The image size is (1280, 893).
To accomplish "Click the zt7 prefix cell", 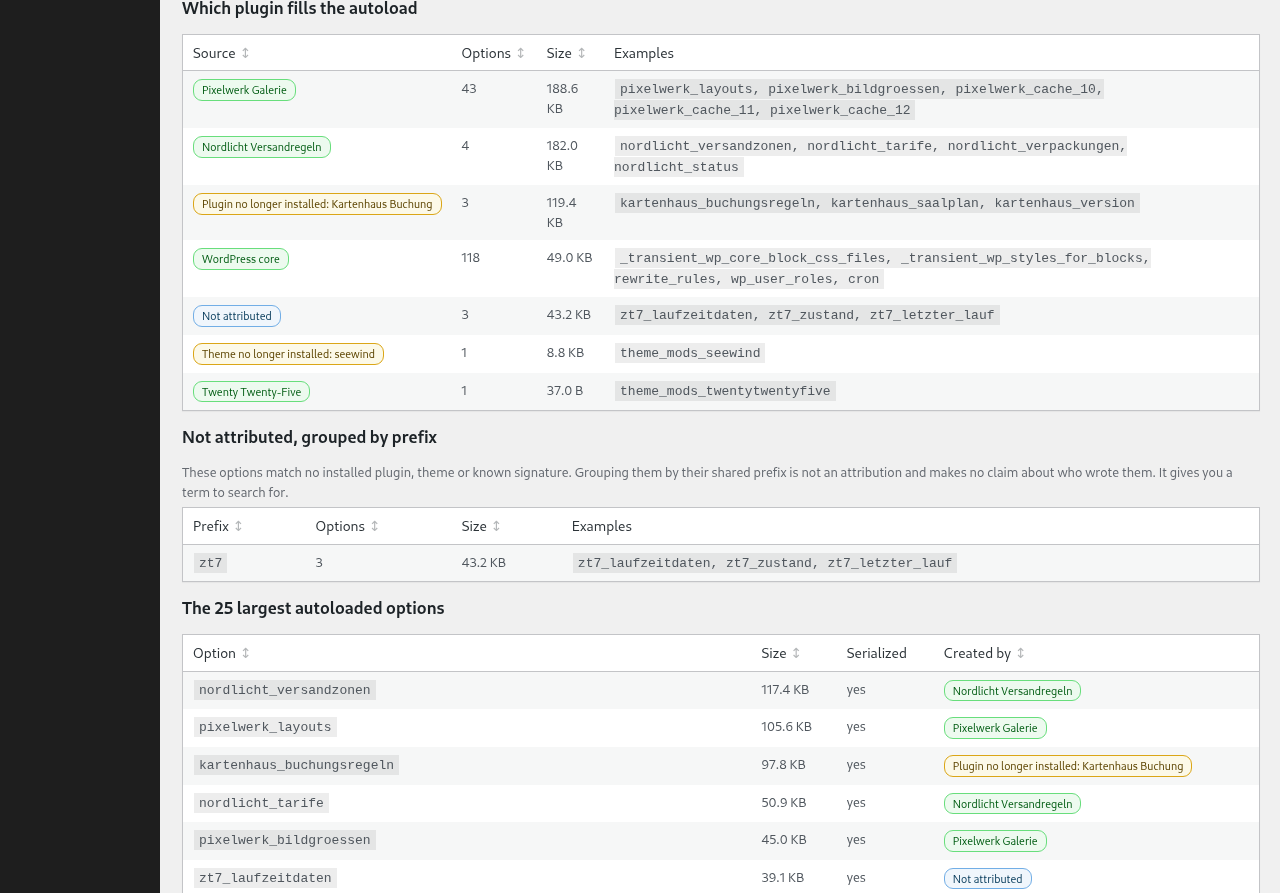I will point(211,563).
